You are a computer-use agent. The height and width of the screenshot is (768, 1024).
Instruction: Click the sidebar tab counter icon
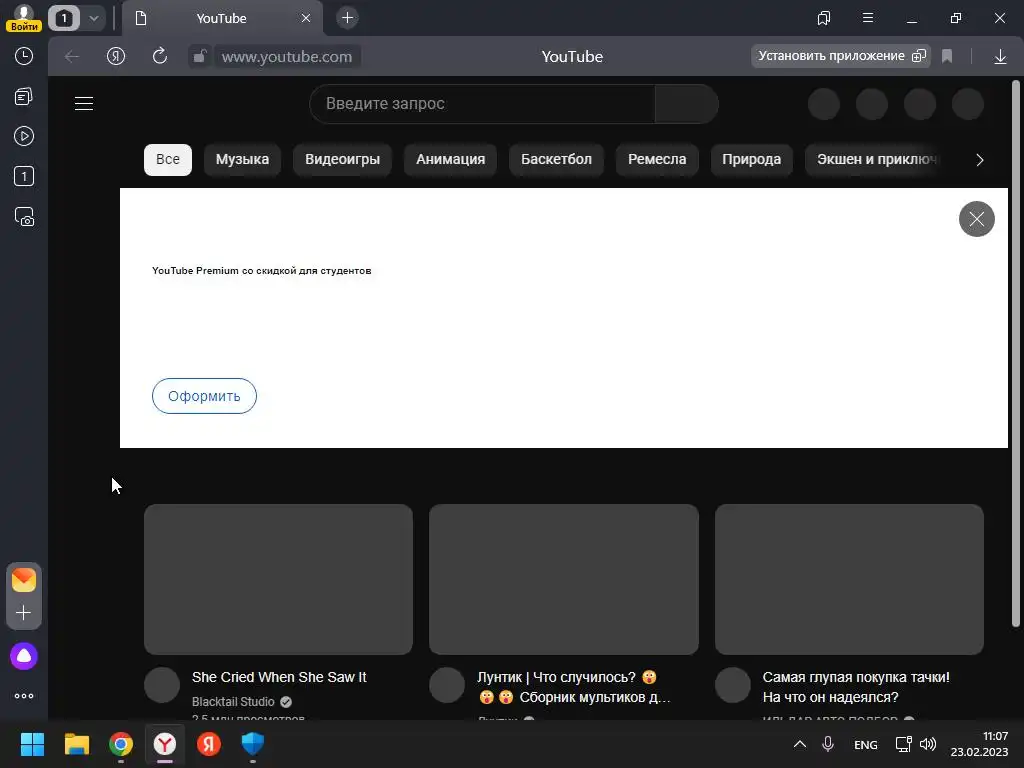pos(24,176)
